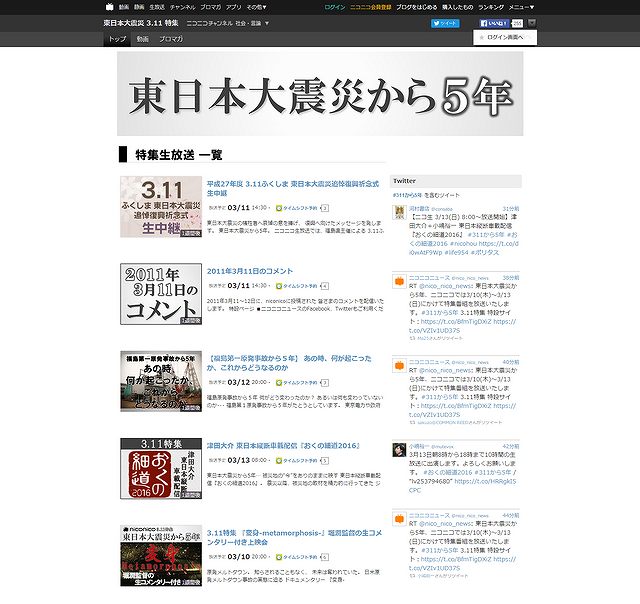
Task: Expand the メニュー▼ dropdown
Action: (521, 7)
